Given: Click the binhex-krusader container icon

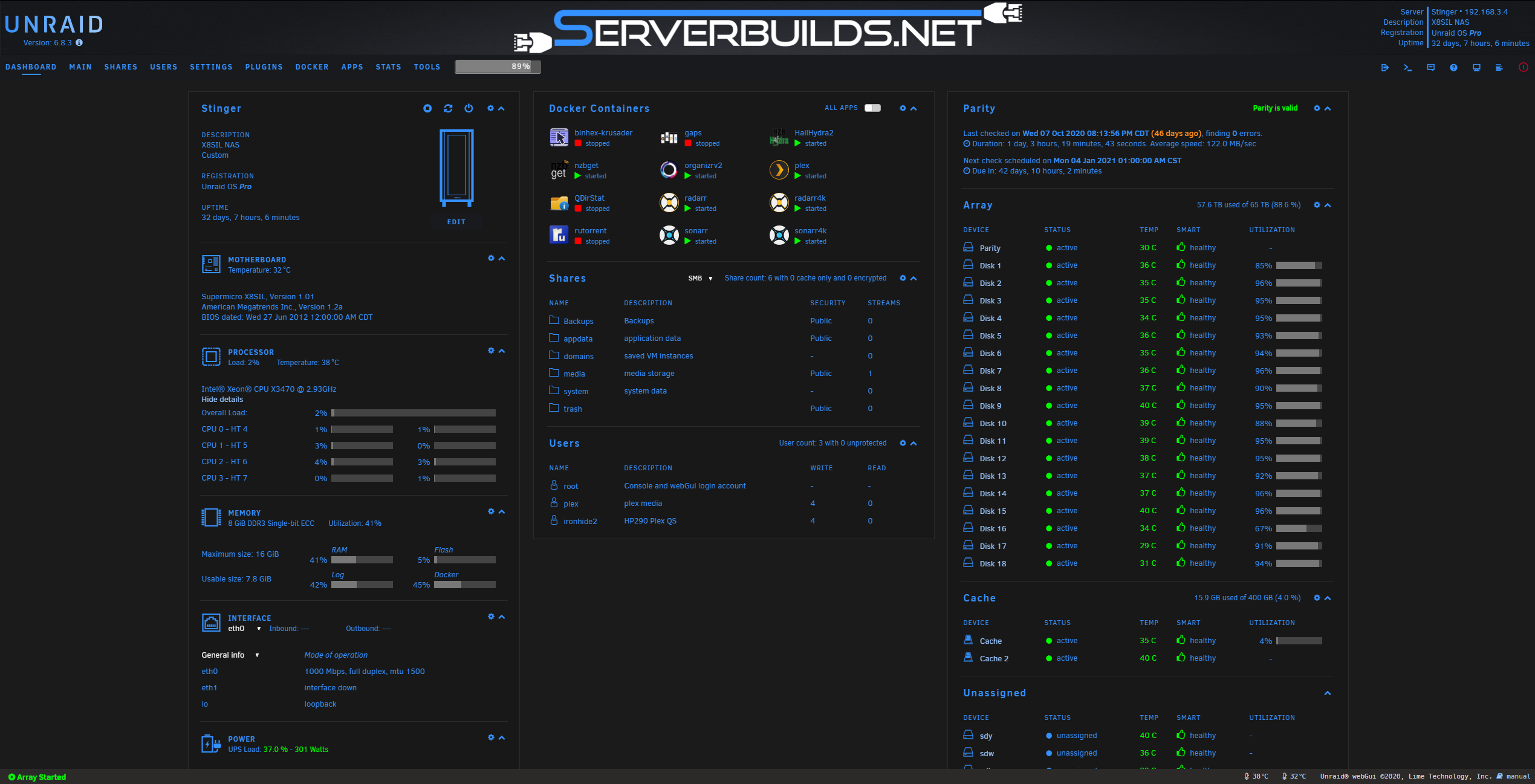Looking at the screenshot, I should click(x=559, y=137).
